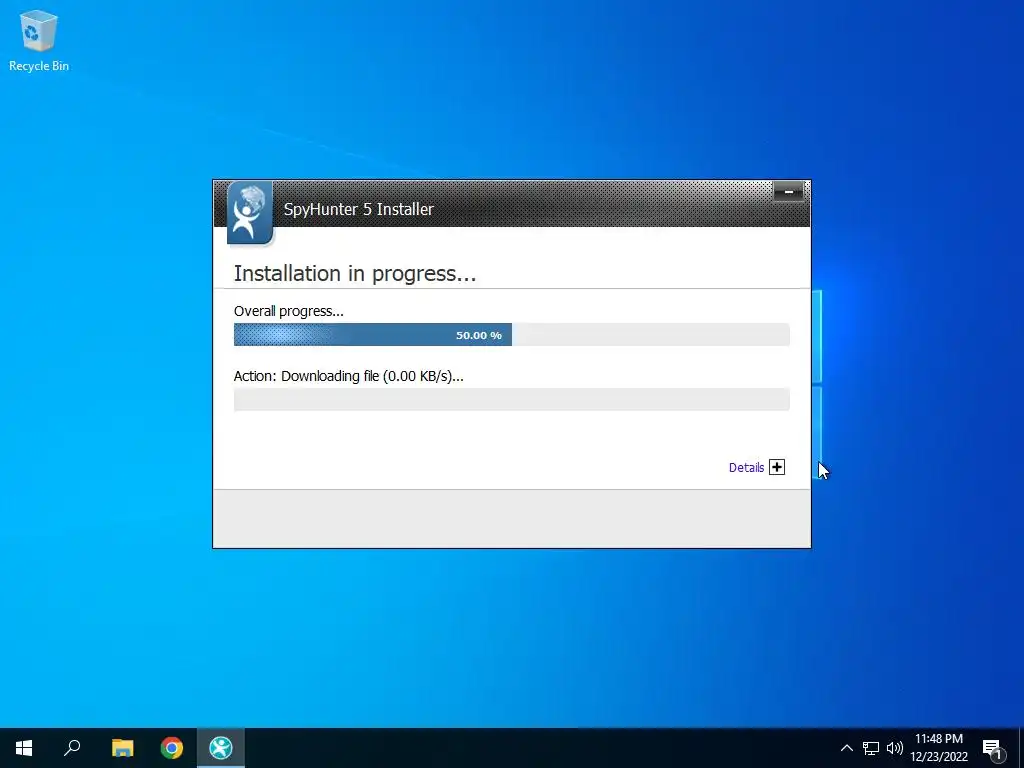Open the volume speaker tray icon

[x=895, y=748]
